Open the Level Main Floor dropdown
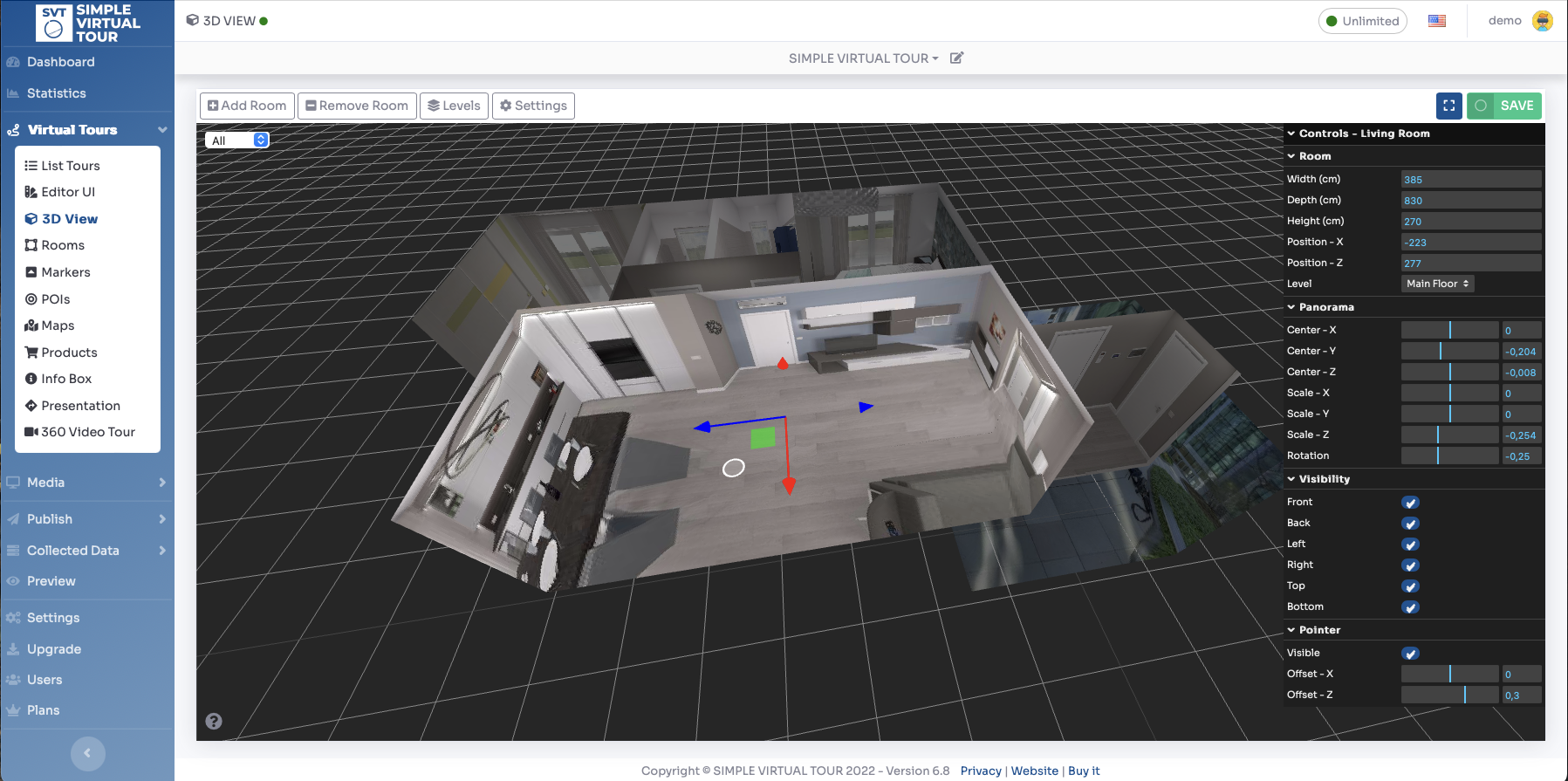 click(x=1437, y=284)
